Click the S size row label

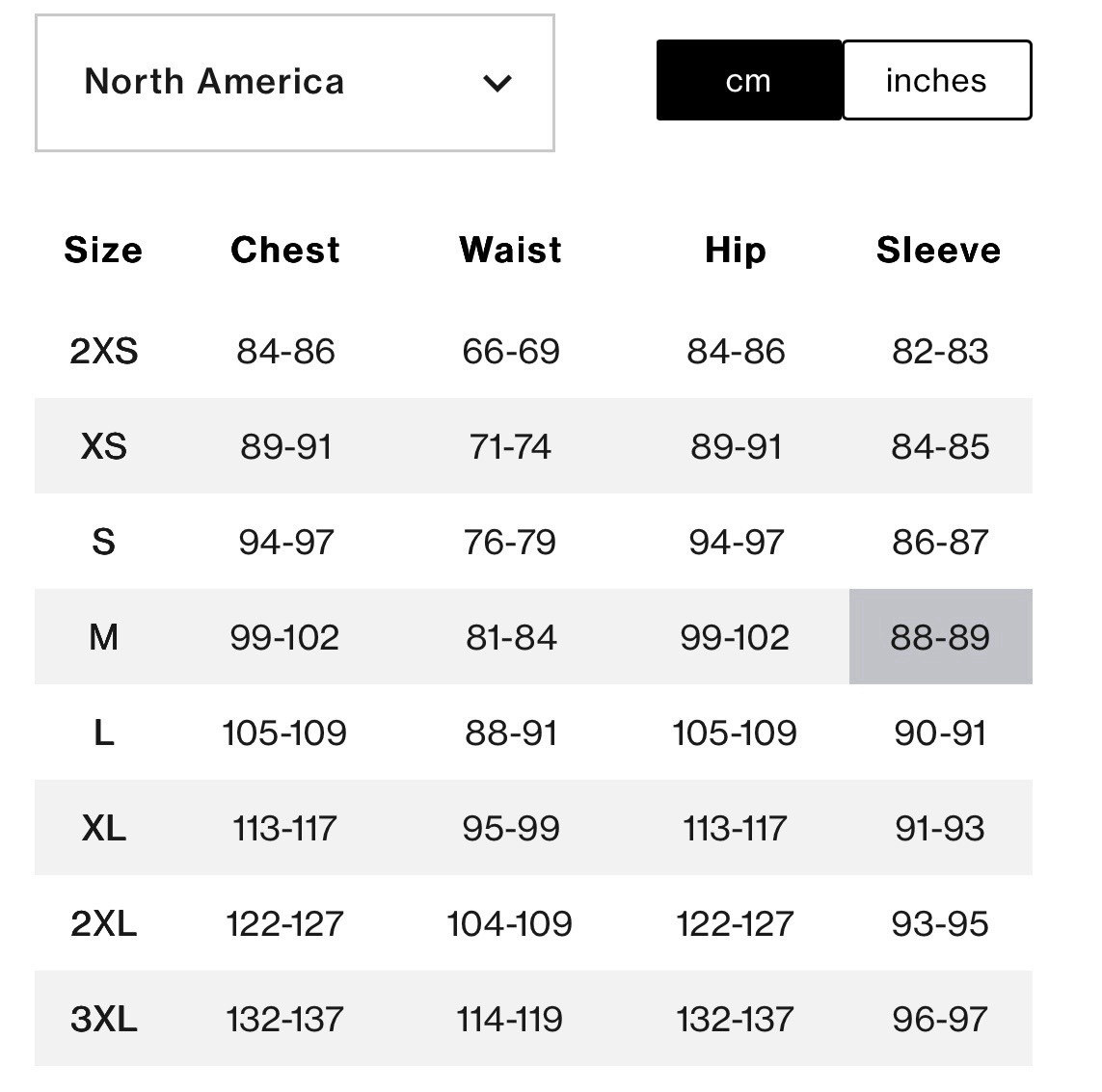click(104, 542)
